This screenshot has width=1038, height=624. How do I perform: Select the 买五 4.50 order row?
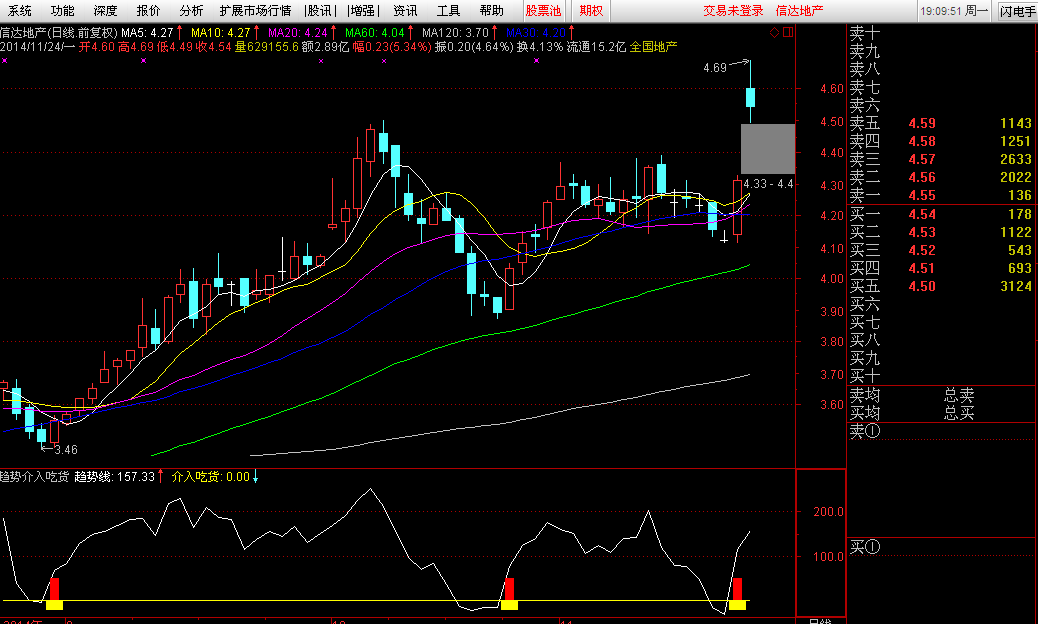[941, 286]
